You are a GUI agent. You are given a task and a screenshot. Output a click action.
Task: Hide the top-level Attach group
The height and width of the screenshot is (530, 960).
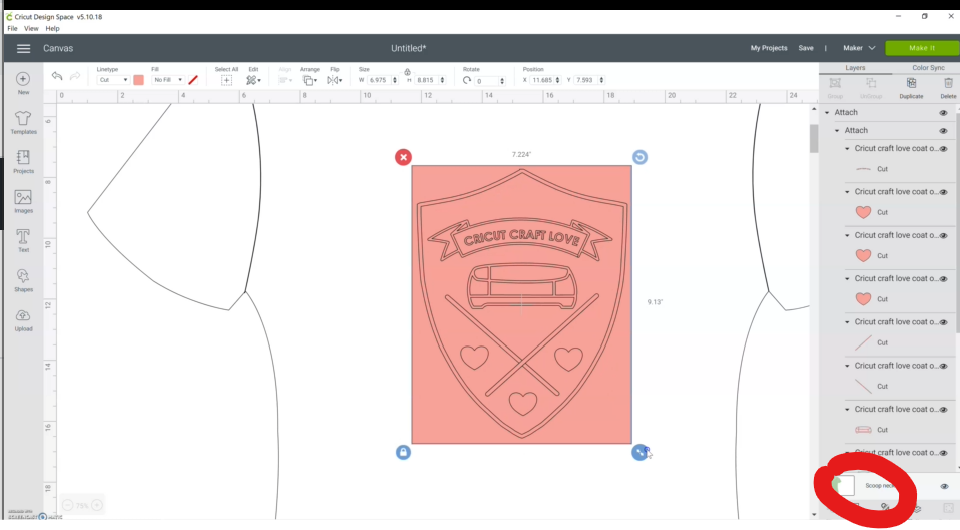click(x=943, y=113)
